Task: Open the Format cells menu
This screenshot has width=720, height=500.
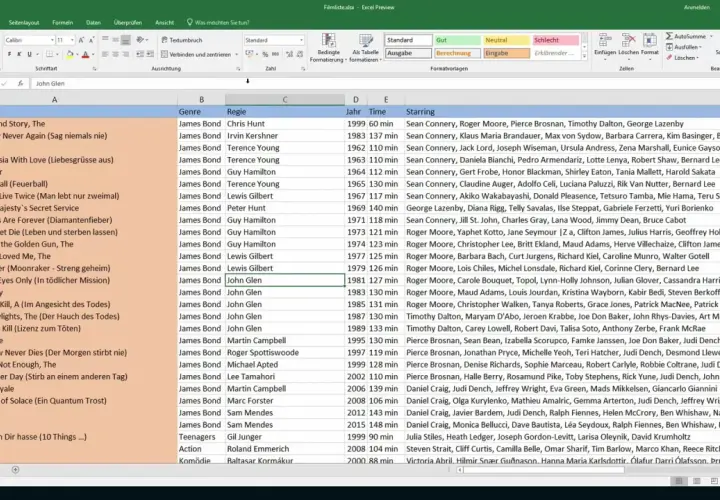Action: tap(649, 47)
